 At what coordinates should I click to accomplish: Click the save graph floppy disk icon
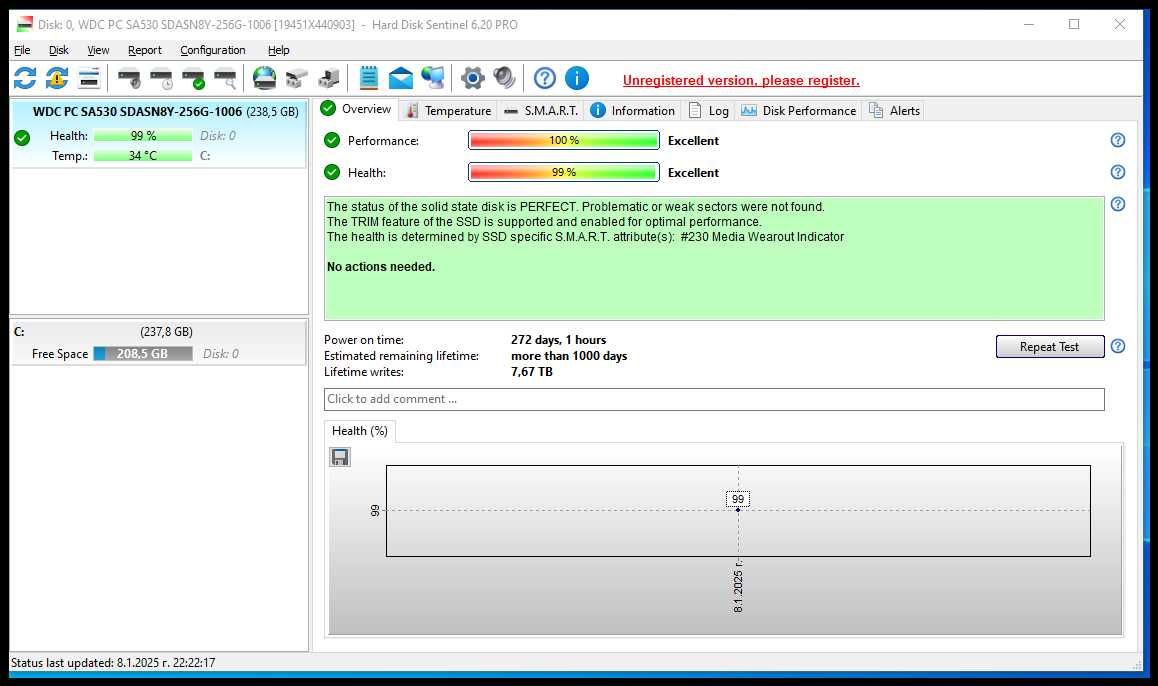click(x=340, y=457)
